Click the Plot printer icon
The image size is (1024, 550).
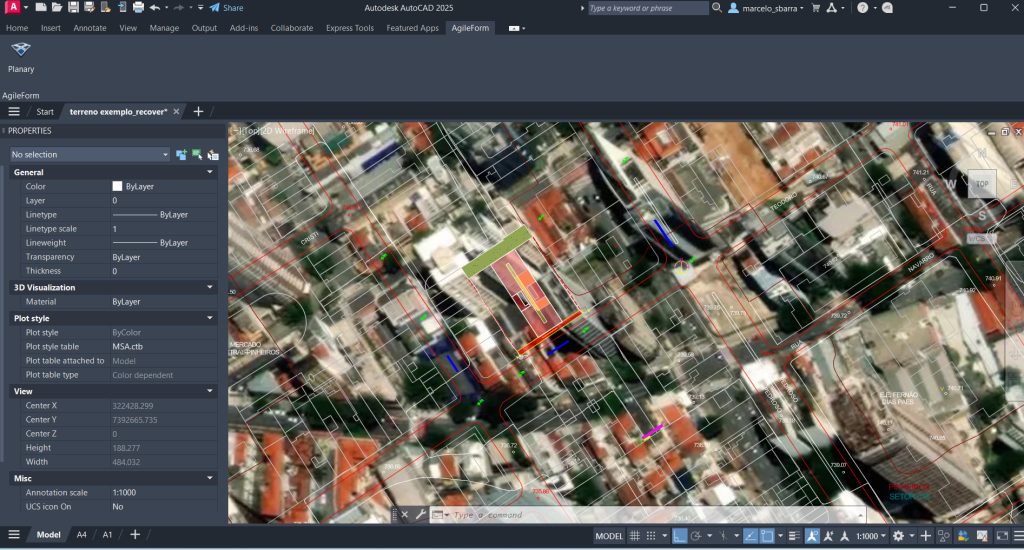click(138, 8)
